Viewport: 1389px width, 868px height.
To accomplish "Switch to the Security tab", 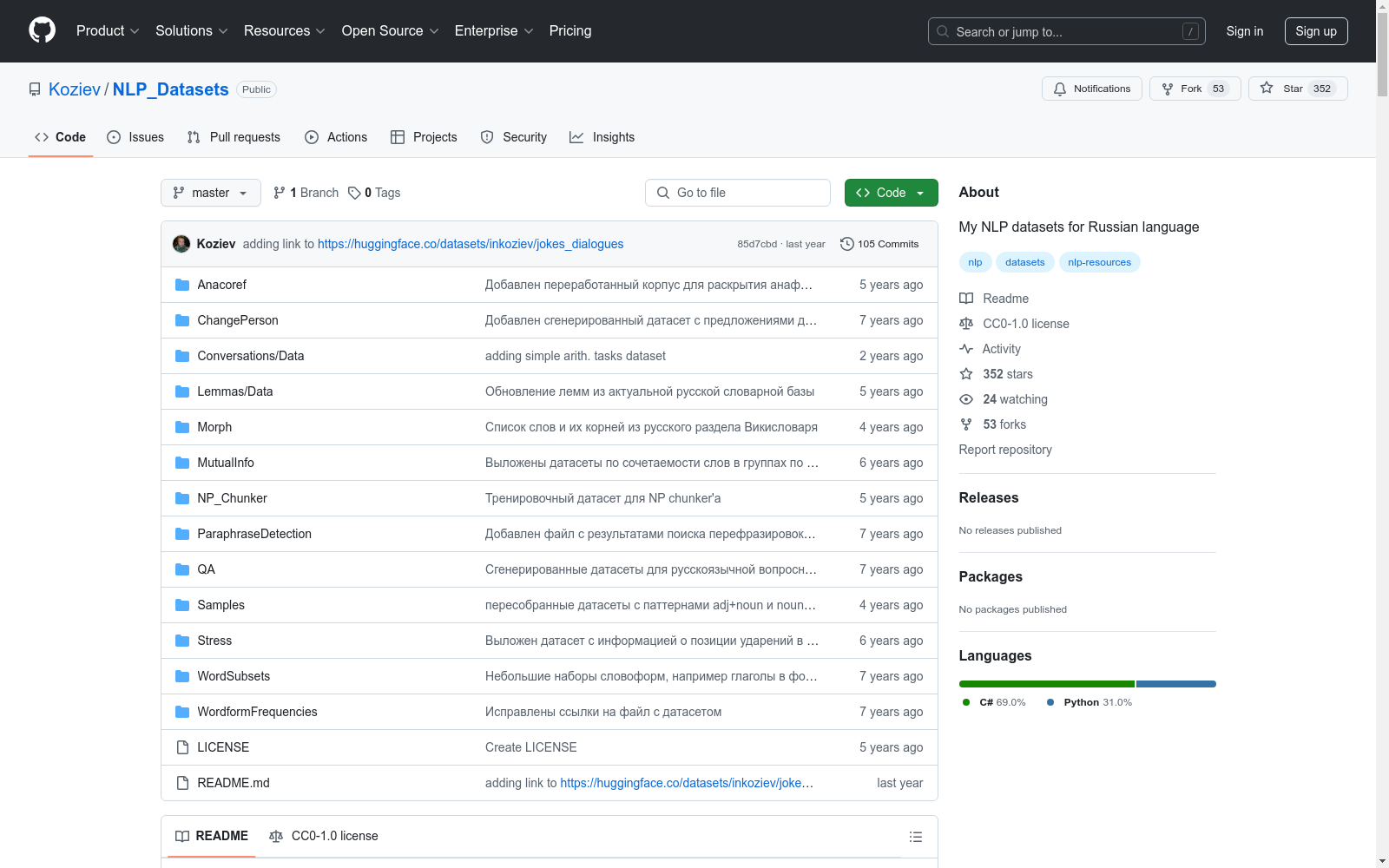I will pyautogui.click(x=514, y=137).
